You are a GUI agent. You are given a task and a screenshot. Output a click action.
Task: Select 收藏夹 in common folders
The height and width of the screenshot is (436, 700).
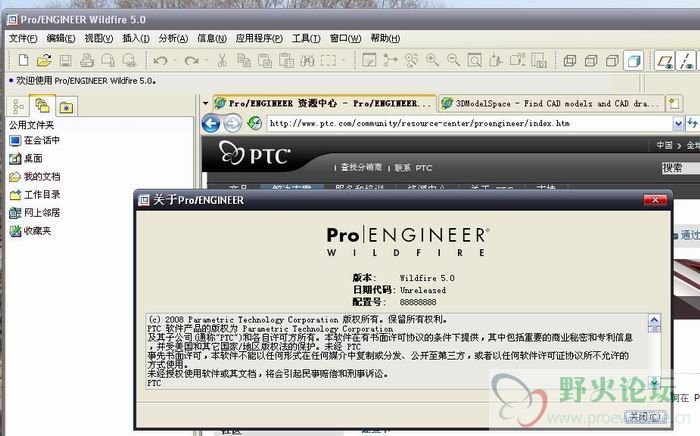click(30, 231)
